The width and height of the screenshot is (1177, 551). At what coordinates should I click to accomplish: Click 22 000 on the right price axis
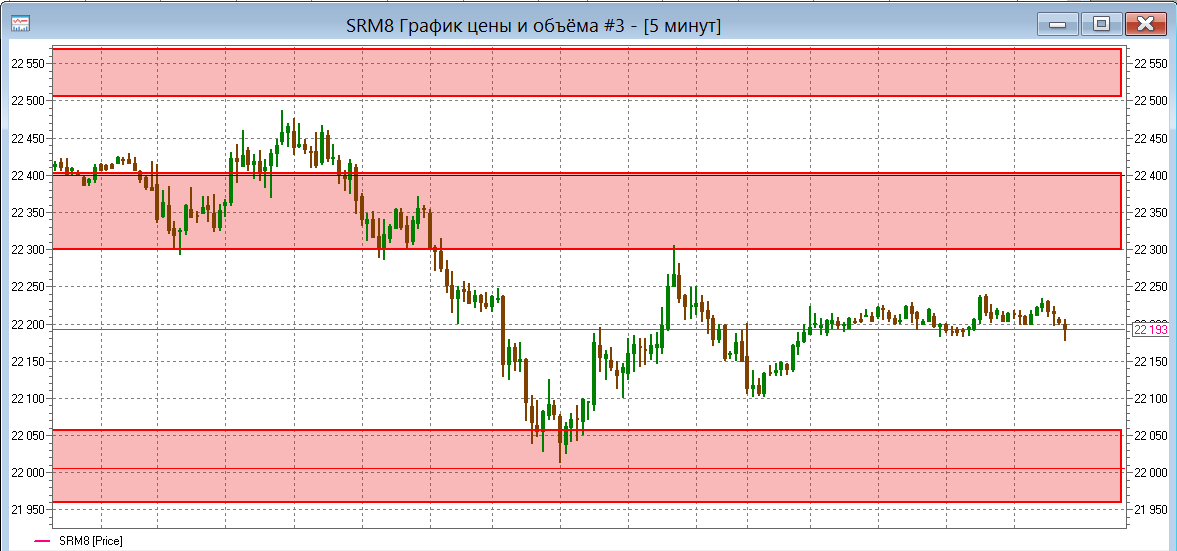(1151, 472)
